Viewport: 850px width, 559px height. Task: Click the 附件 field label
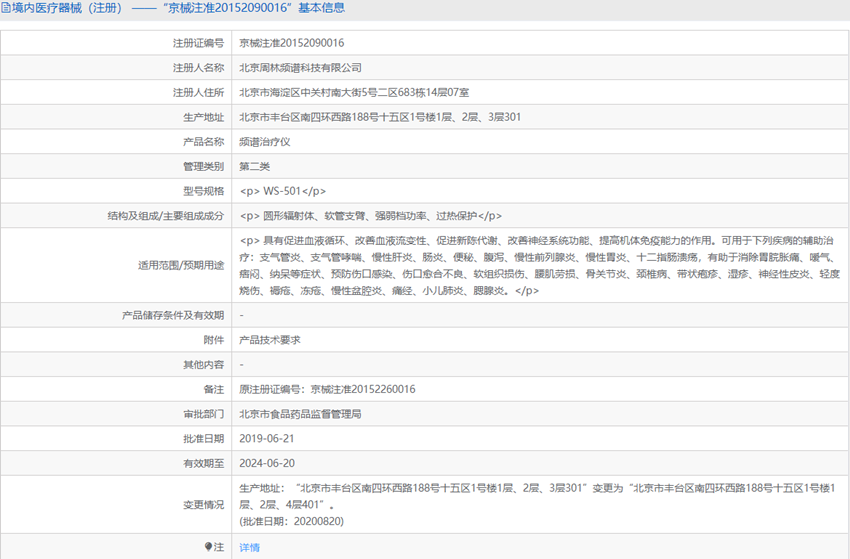[214, 340]
